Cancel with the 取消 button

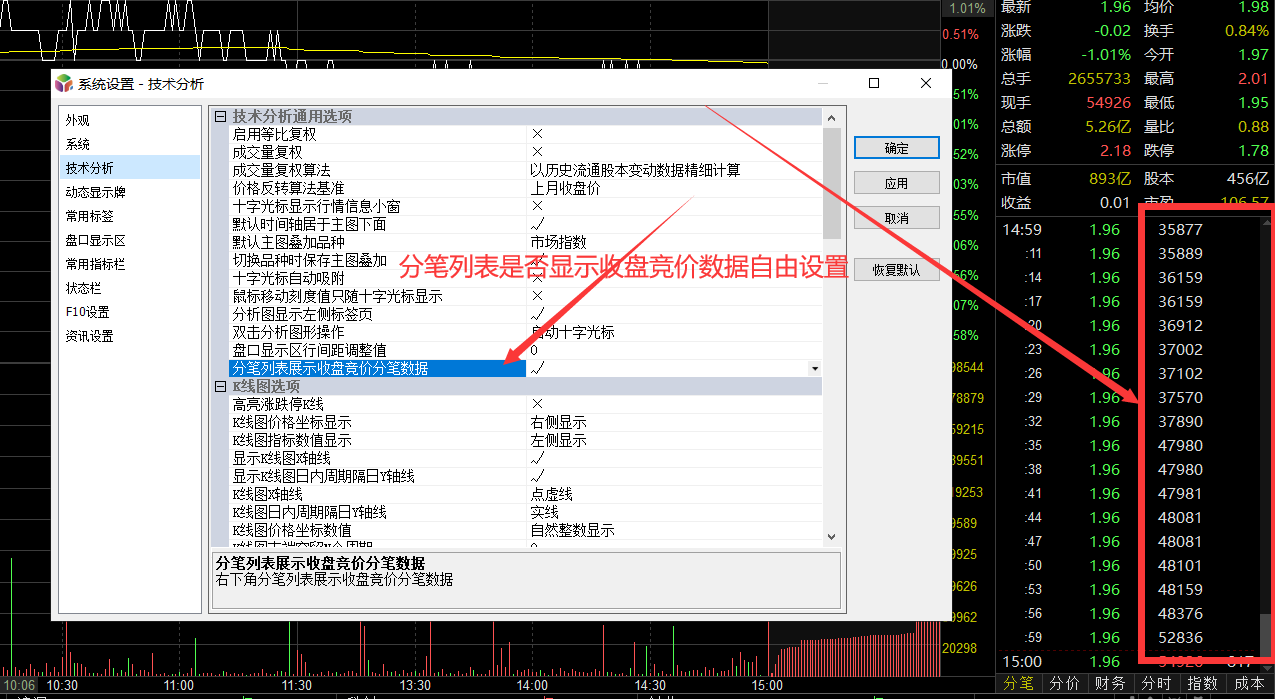pos(897,218)
